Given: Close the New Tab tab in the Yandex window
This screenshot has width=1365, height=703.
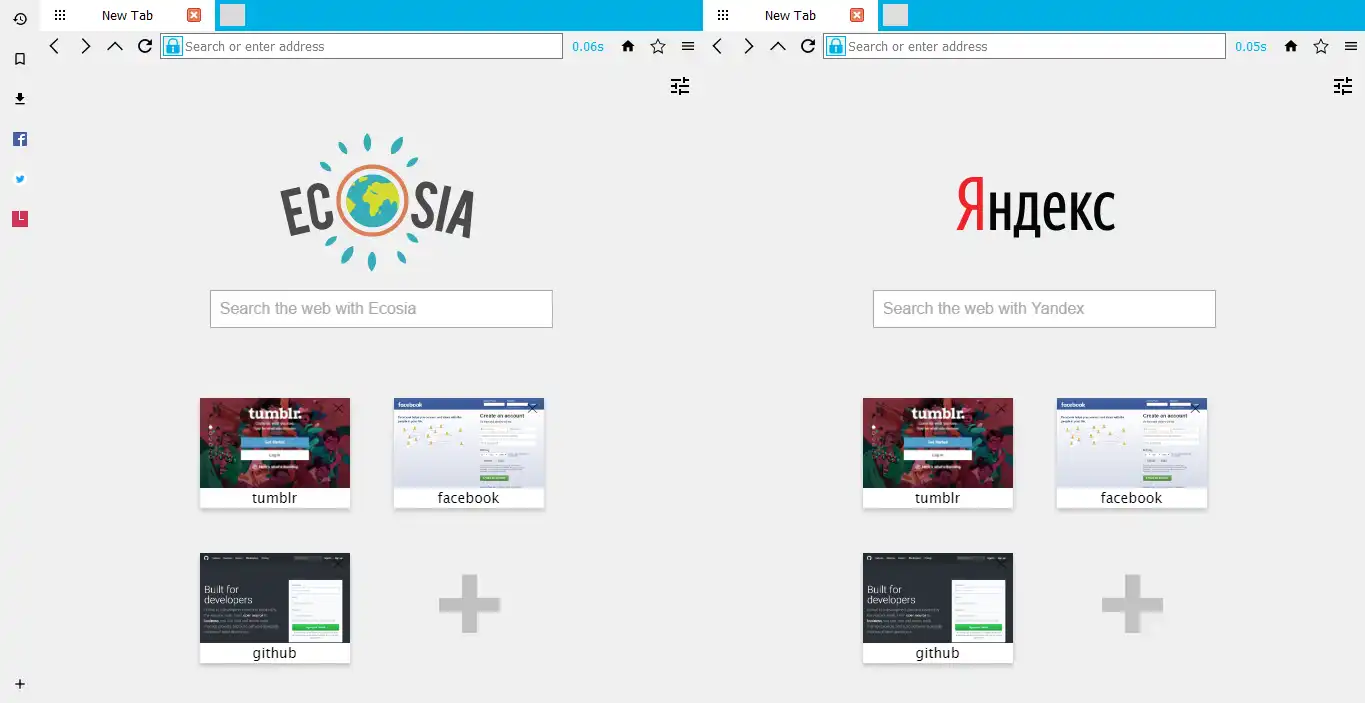Looking at the screenshot, I should tap(857, 15).
